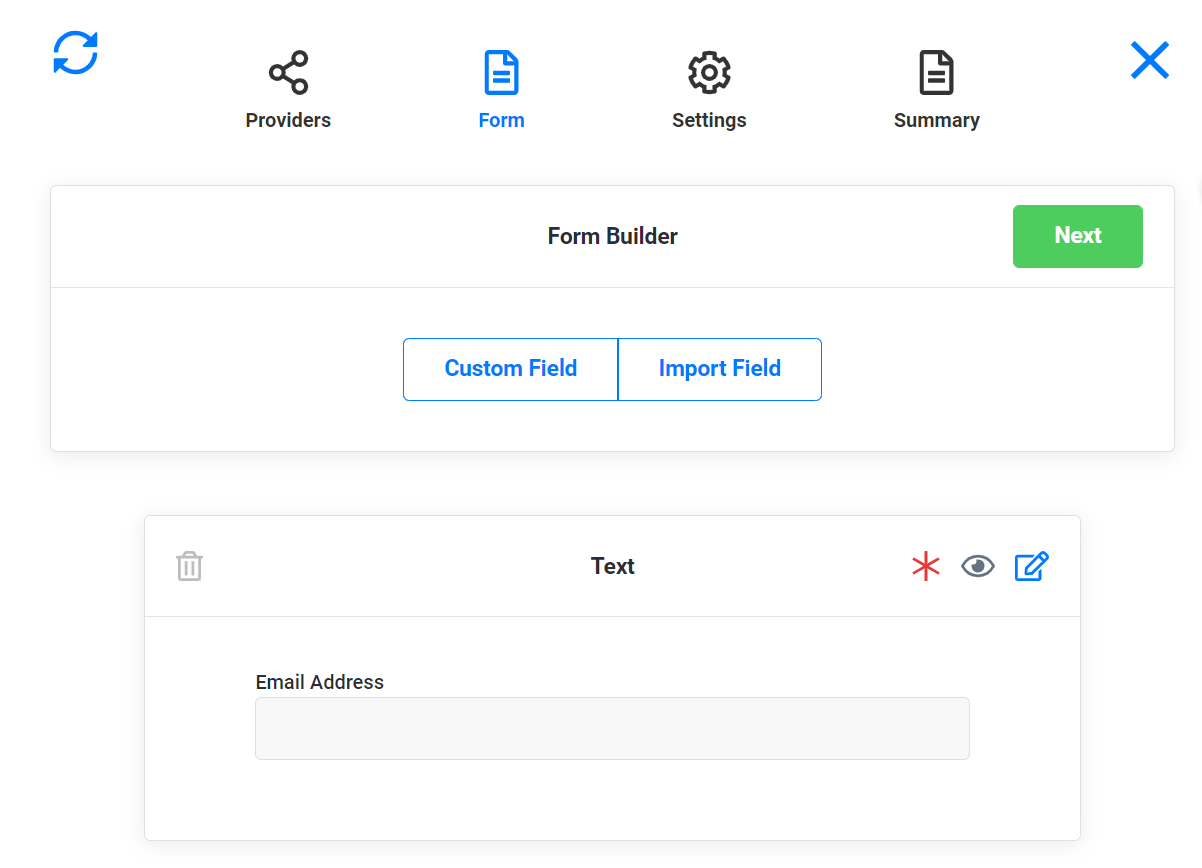Click the Import Field button
Viewport: 1202px width, 868px height.
(x=719, y=369)
